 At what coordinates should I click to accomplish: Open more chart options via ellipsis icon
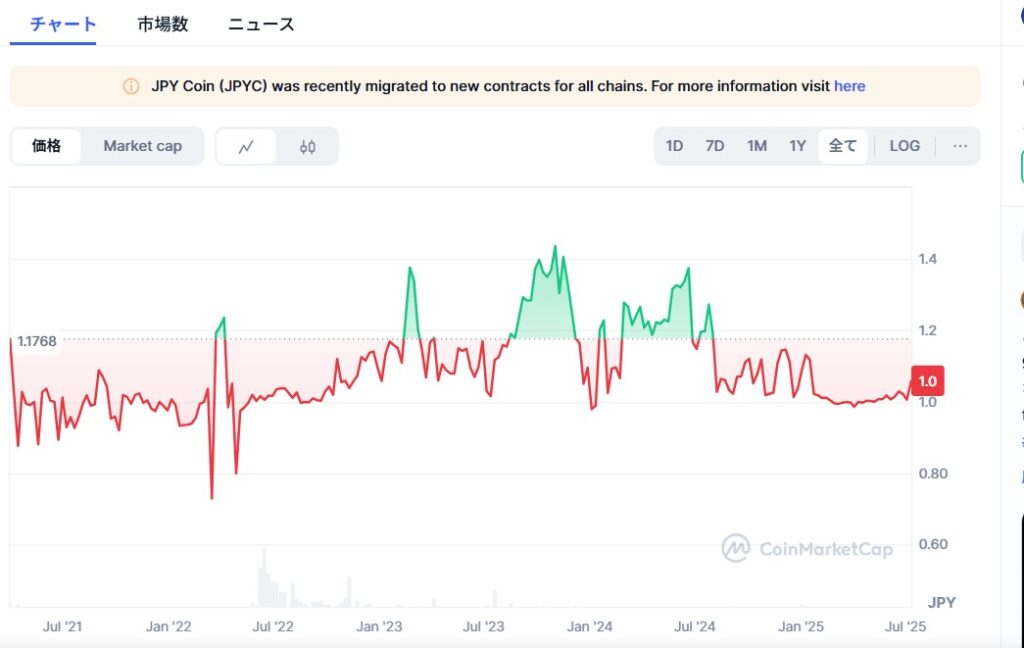[x=960, y=146]
